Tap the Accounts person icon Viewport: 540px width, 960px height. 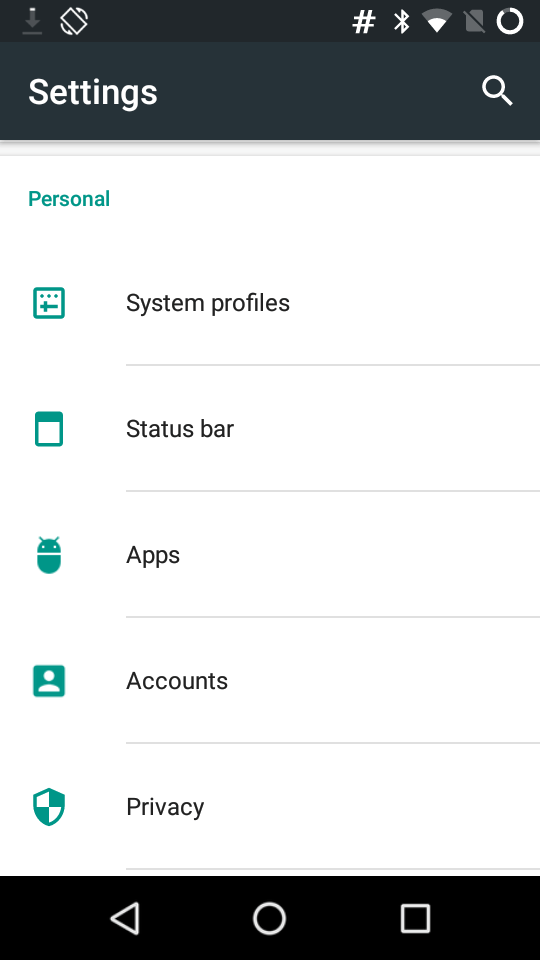(49, 681)
